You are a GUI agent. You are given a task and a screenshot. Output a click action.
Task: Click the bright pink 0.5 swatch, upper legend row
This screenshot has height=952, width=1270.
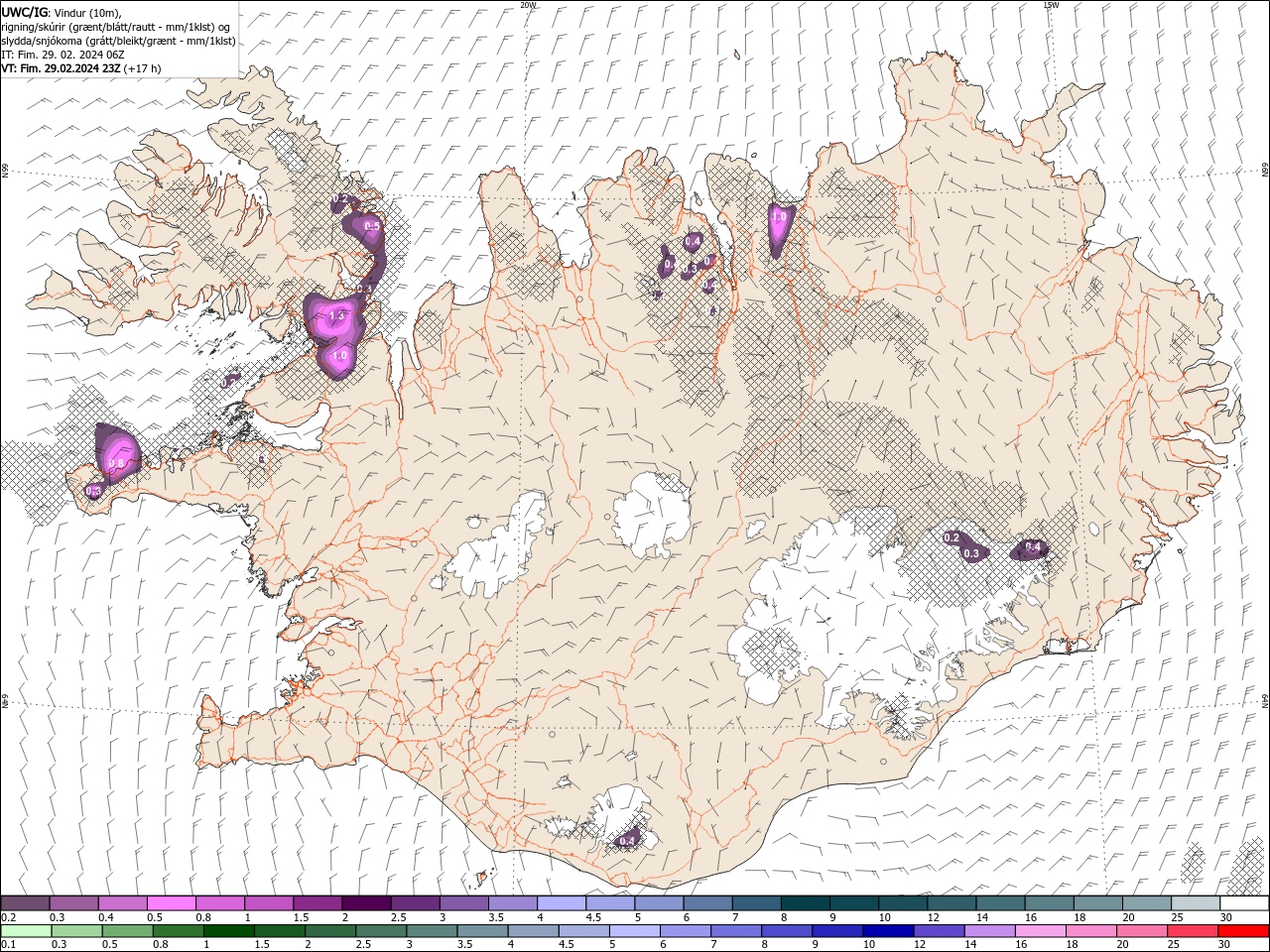pyautogui.click(x=171, y=903)
